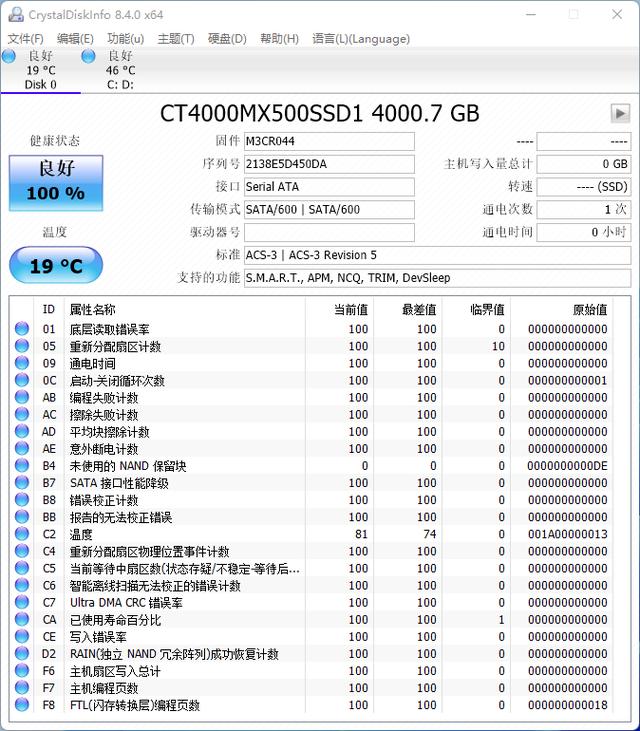Screen dimensions: 640x731
Task: Click the status orb for attribute C2
Action: pyautogui.click(x=21, y=534)
